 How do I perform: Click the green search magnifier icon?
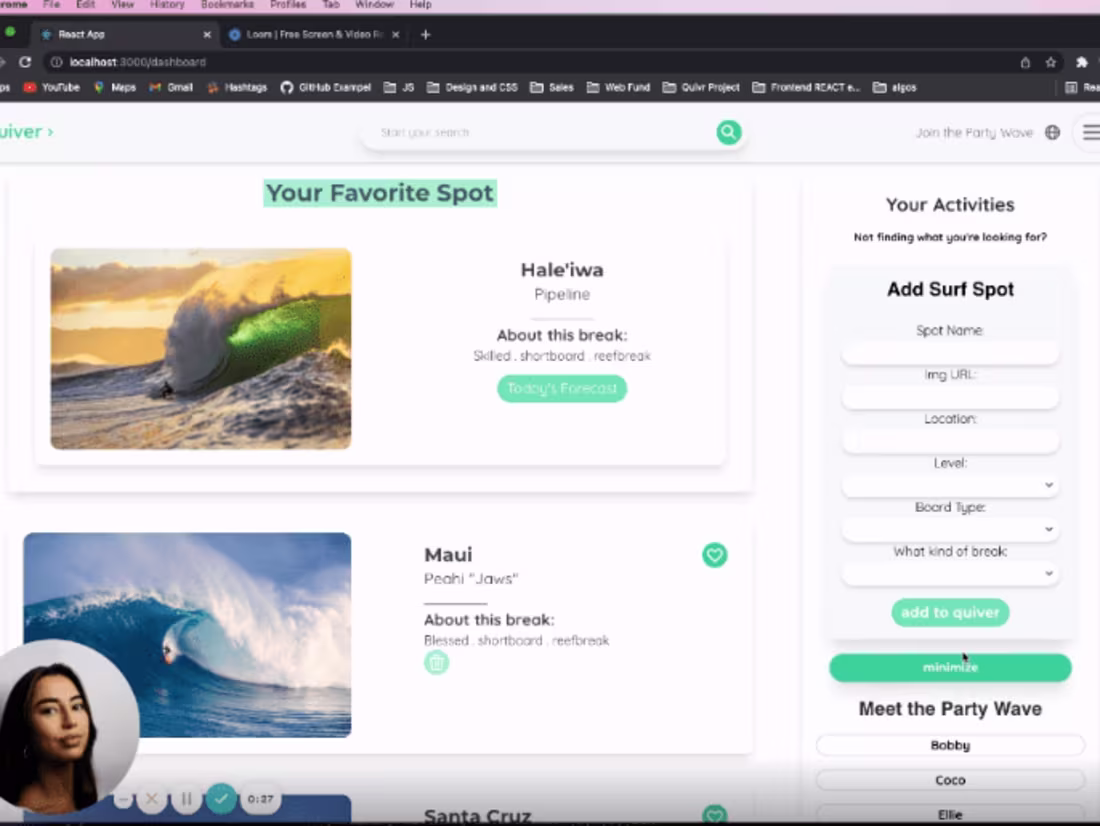click(x=728, y=132)
